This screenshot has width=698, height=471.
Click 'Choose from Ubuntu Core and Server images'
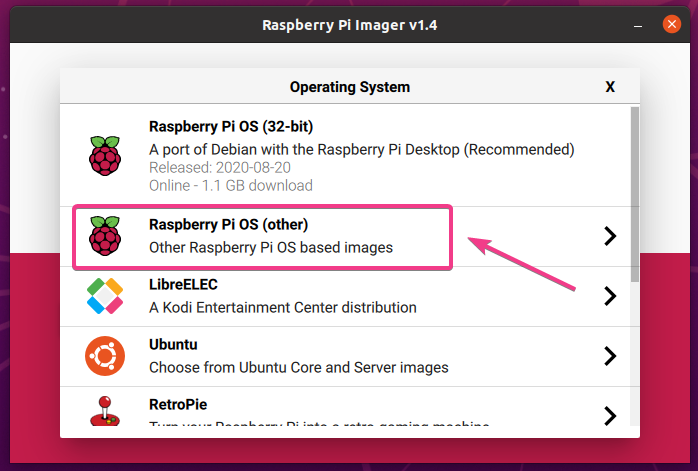click(299, 368)
